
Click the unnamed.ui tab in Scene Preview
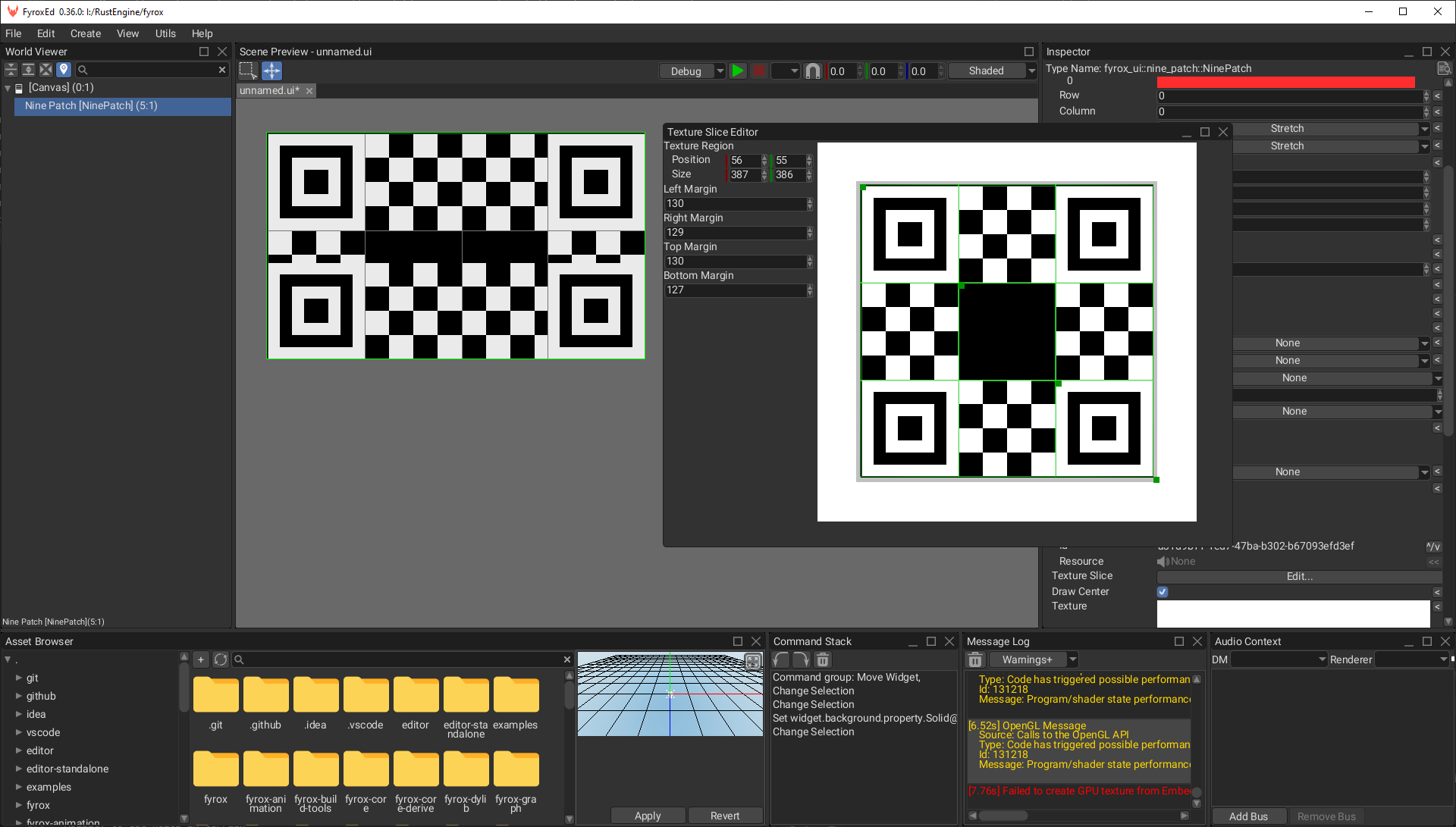coord(269,90)
